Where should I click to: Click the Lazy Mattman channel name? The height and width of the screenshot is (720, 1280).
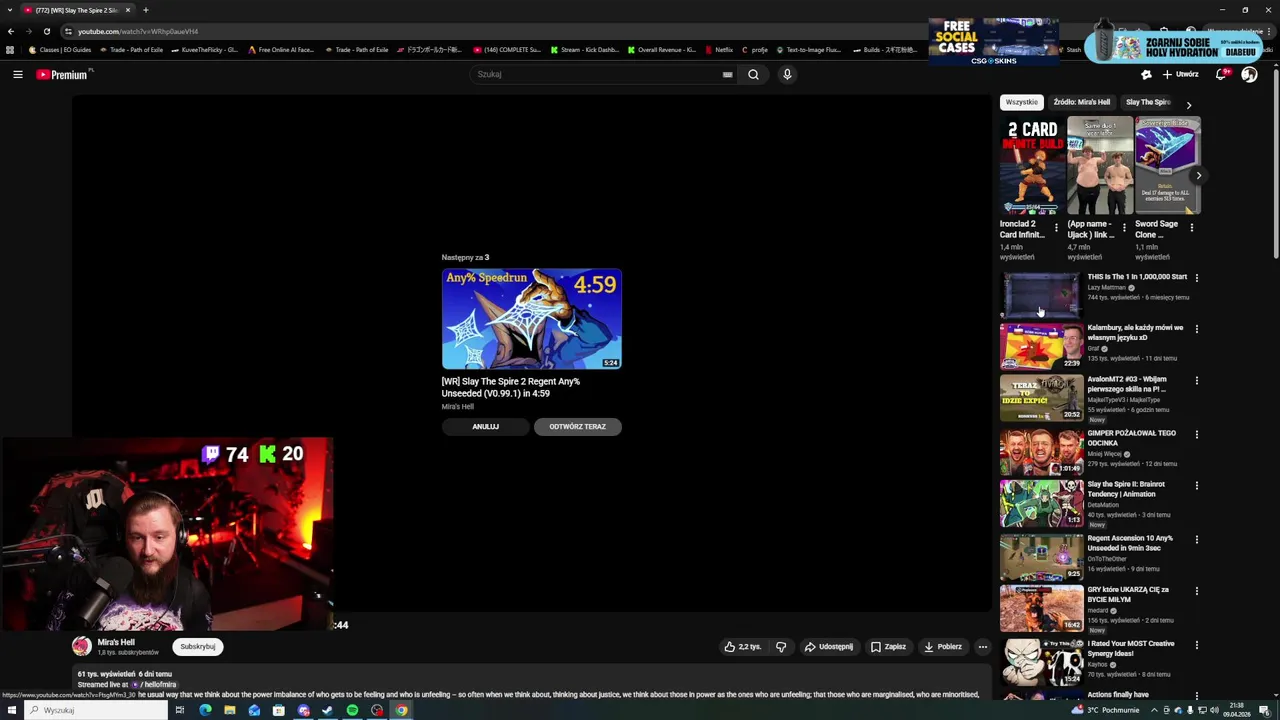pos(1107,288)
